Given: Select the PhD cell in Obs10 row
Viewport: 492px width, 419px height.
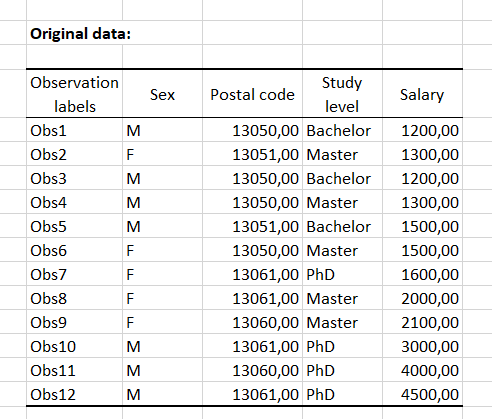Looking at the screenshot, I should [342, 346].
